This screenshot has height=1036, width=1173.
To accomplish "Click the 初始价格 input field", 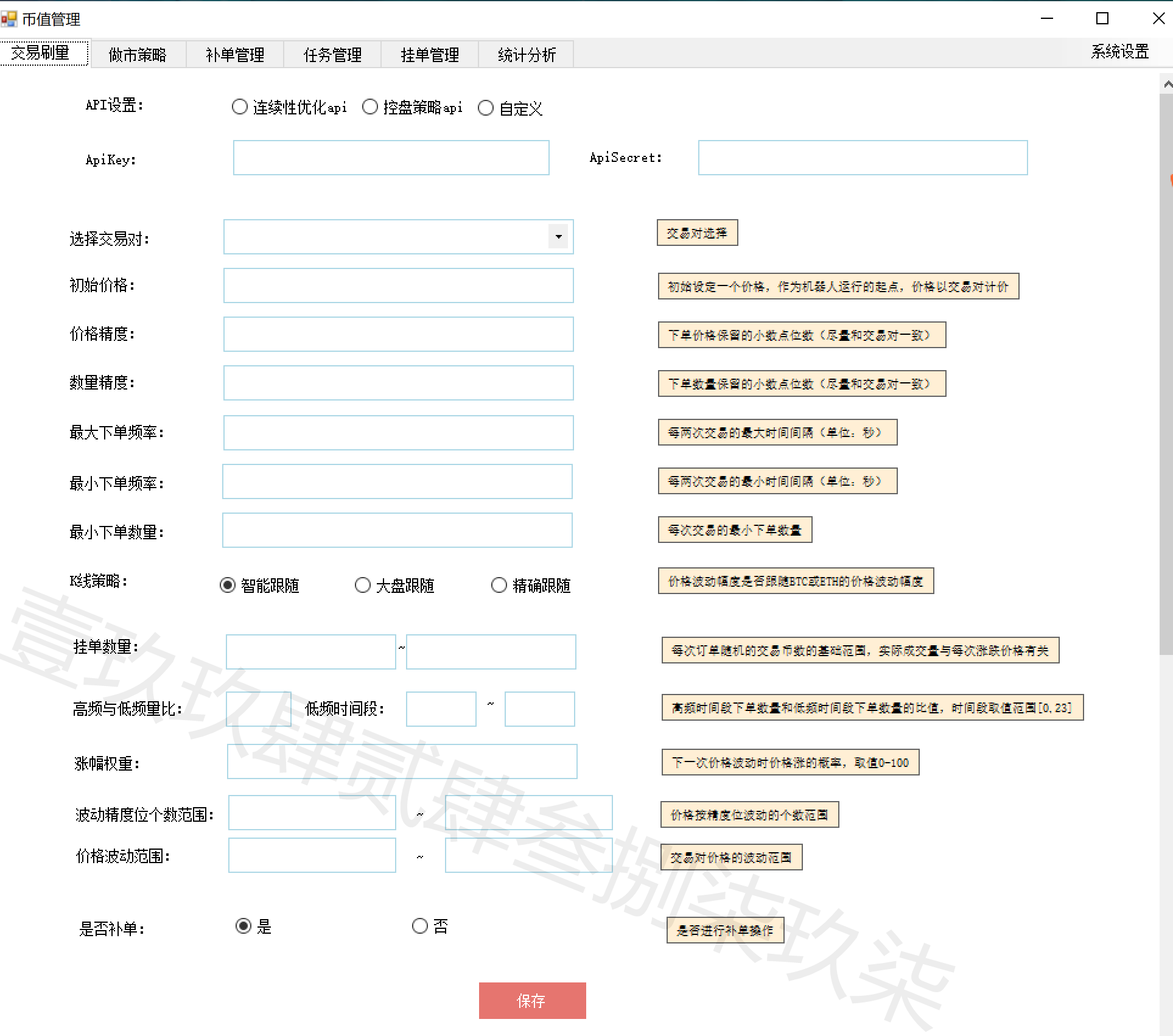I will tap(398, 285).
